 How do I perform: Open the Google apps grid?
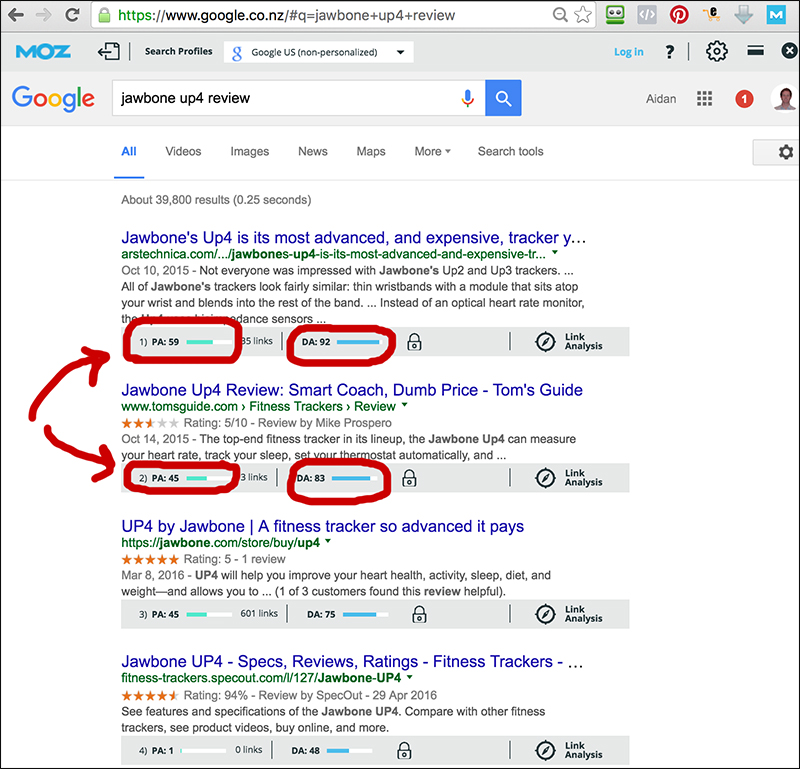pos(705,98)
